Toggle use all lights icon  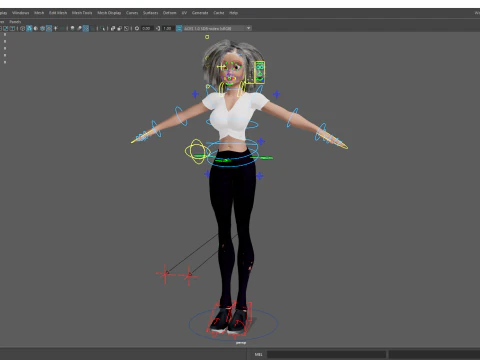[x=56, y=28]
